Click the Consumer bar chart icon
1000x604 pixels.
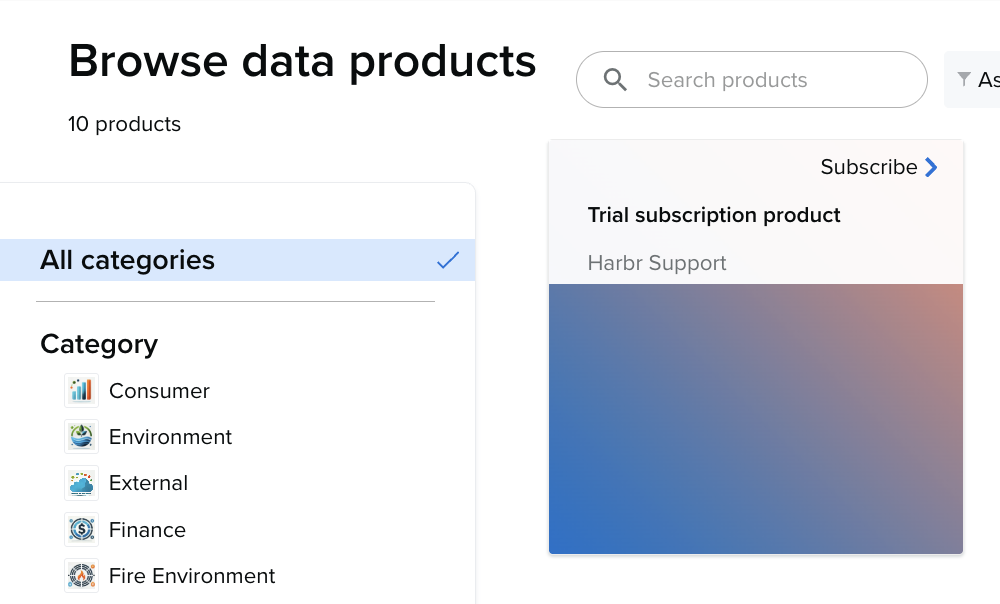coord(81,390)
